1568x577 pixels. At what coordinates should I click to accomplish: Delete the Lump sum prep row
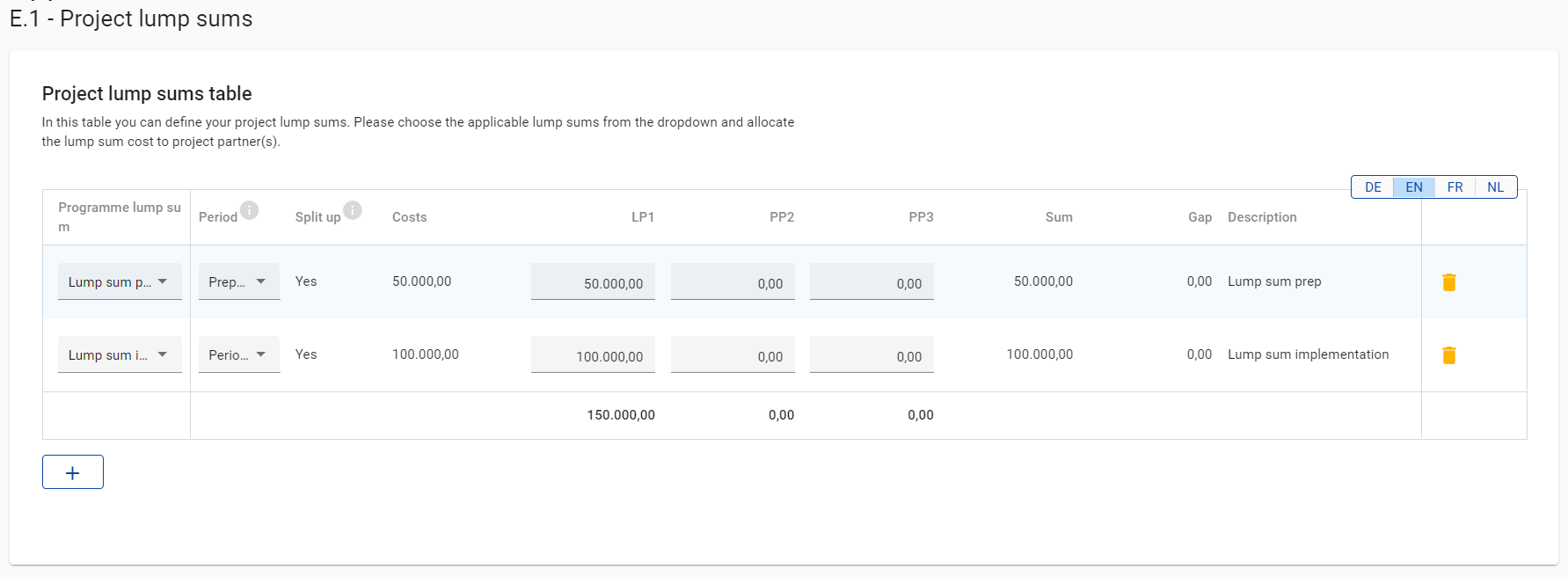click(x=1448, y=282)
